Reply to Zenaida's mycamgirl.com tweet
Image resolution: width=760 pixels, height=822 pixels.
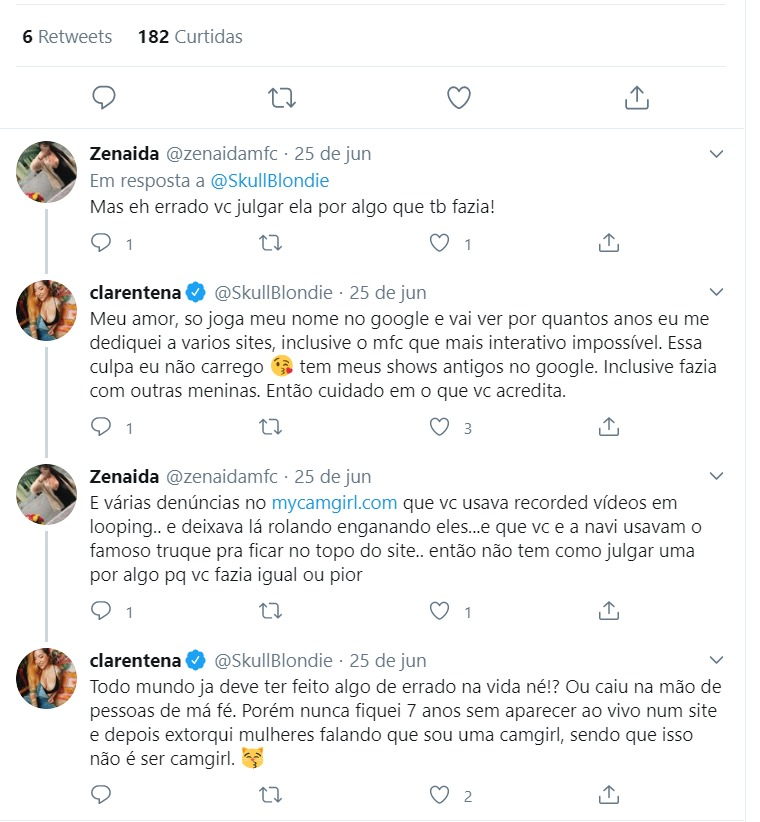101,611
